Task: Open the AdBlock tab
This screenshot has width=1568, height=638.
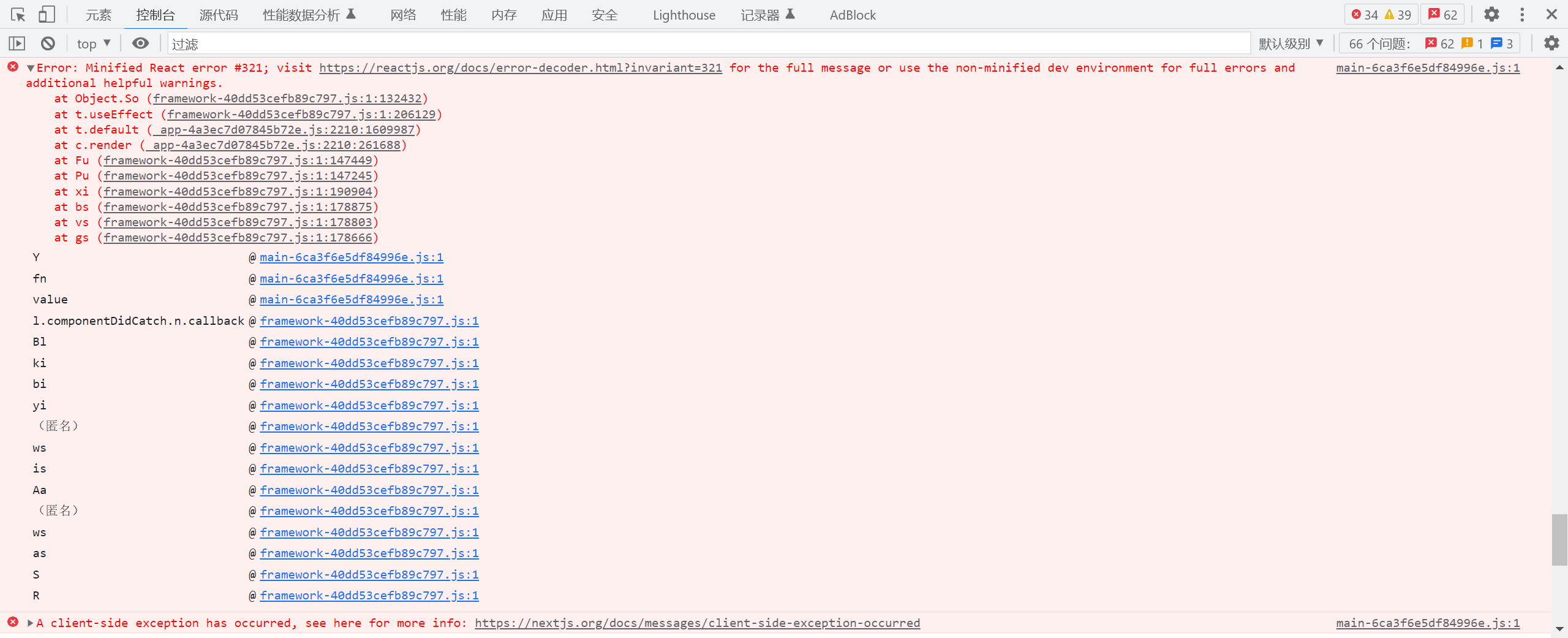Action: 853,15
